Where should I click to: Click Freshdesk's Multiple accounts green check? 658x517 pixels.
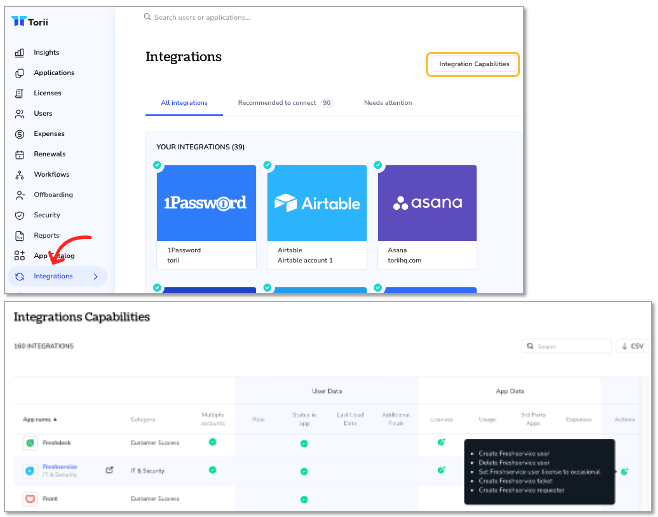click(213, 442)
